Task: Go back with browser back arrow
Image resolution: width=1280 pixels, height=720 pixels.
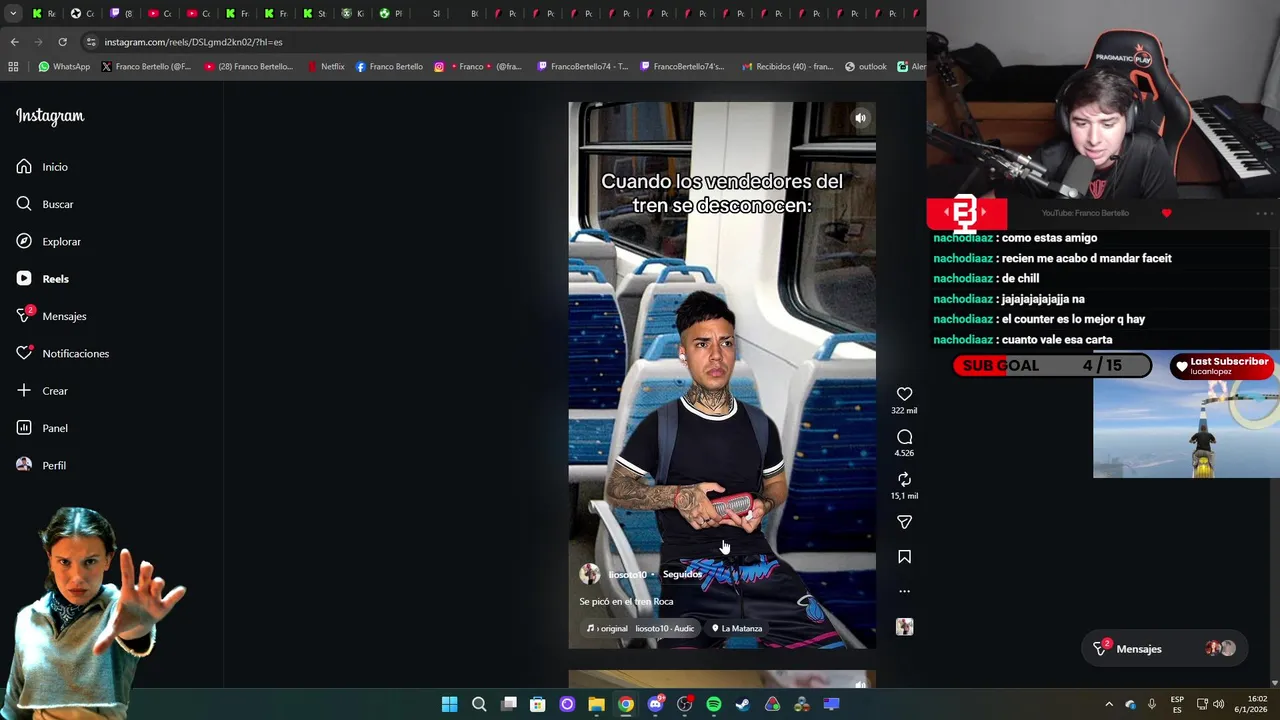Action: pos(14,42)
